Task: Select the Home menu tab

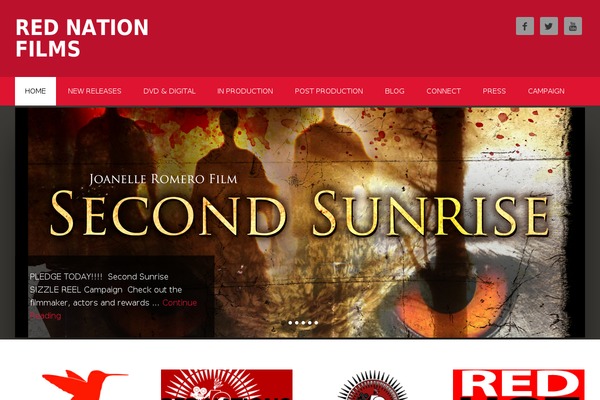Action: coord(35,91)
